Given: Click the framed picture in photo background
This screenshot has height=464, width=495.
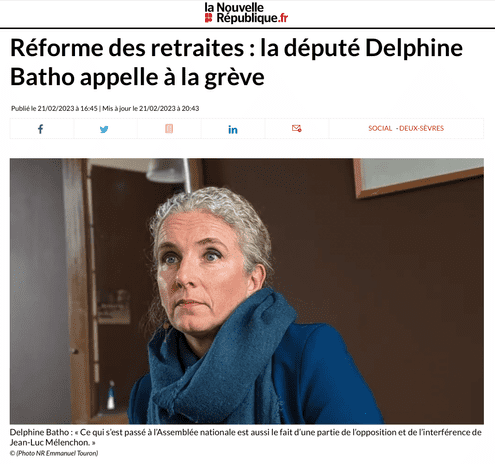Looking at the screenshot, I should point(419,177).
